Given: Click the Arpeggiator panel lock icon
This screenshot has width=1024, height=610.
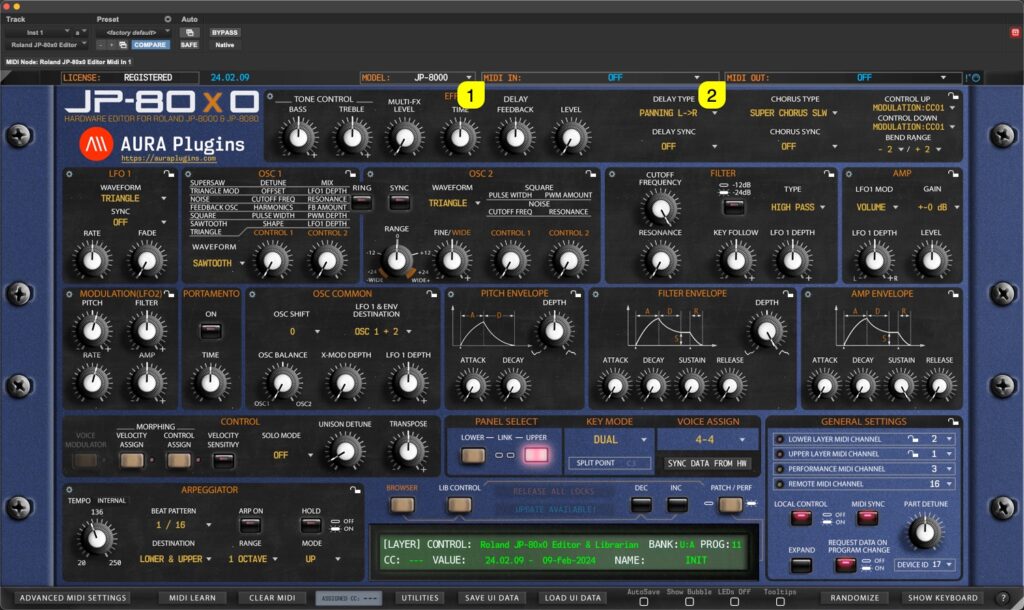Looking at the screenshot, I should point(355,490).
